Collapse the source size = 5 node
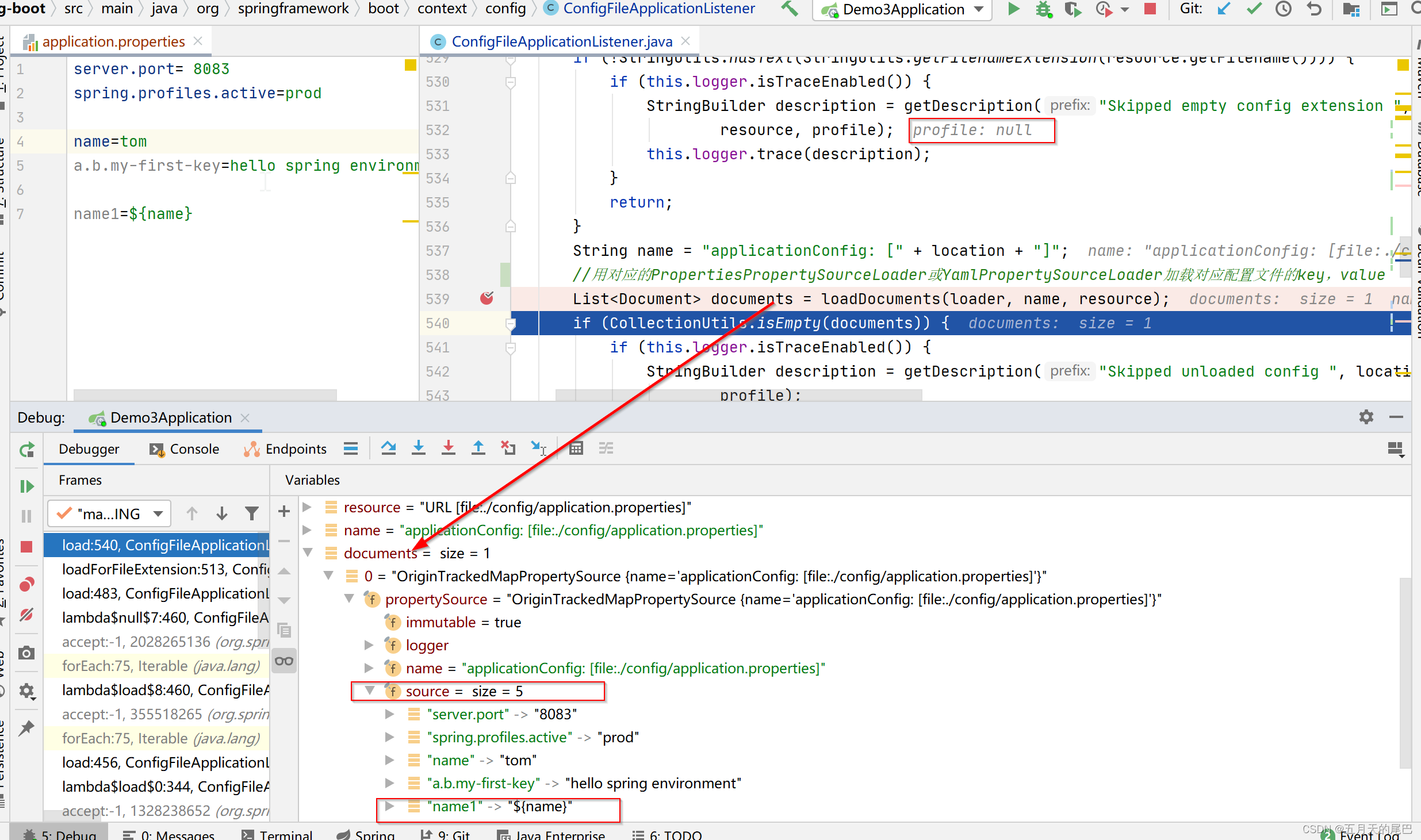The height and width of the screenshot is (840, 1421). (370, 691)
